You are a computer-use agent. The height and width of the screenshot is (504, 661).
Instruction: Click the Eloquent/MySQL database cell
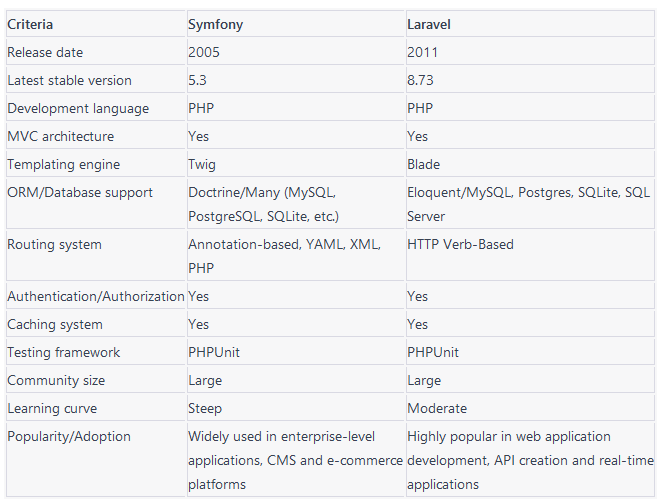pyautogui.click(x=530, y=204)
